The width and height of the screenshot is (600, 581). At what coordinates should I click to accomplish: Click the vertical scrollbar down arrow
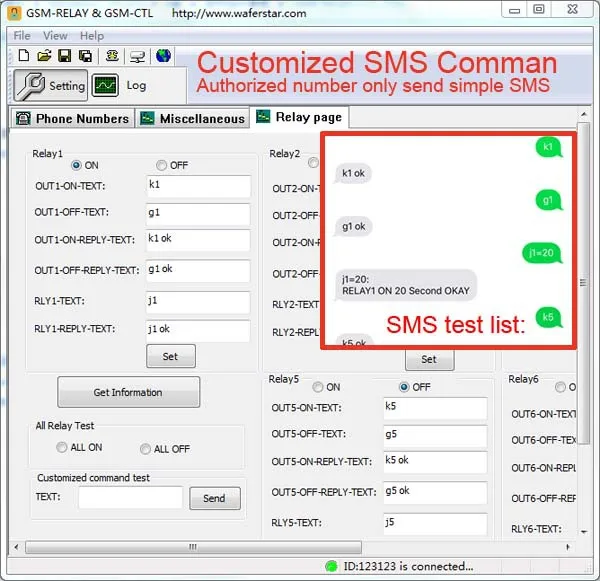click(584, 532)
